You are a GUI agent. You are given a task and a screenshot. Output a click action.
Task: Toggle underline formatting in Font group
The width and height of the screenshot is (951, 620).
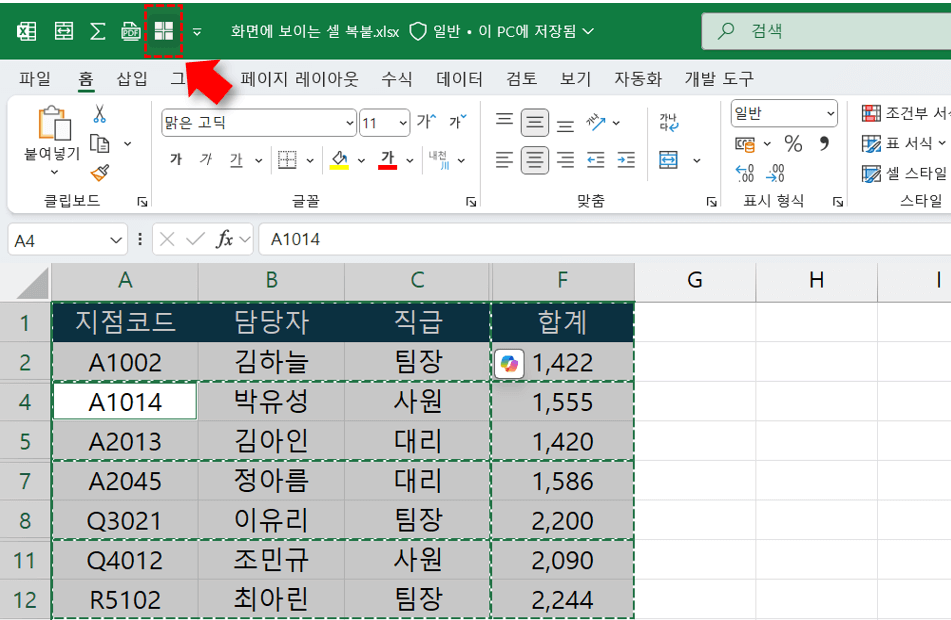[236, 160]
